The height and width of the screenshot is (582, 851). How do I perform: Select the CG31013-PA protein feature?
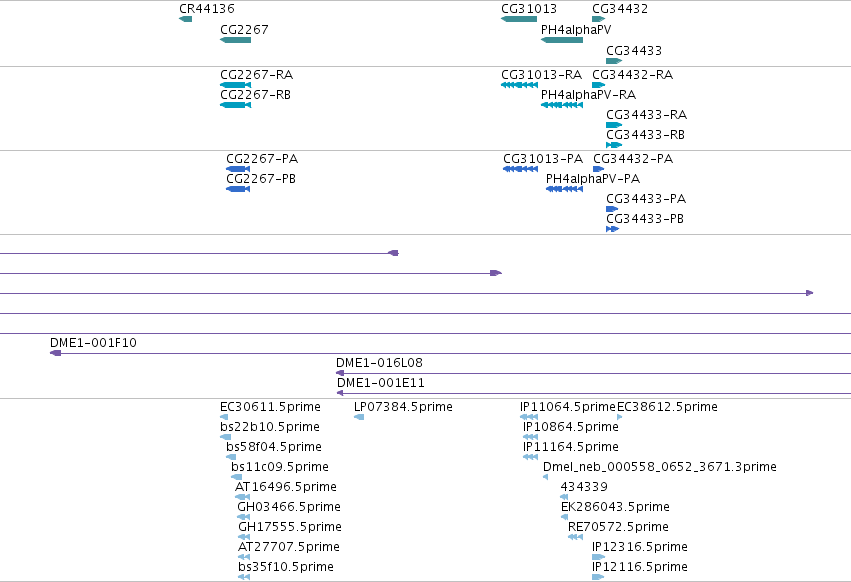click(x=520, y=169)
